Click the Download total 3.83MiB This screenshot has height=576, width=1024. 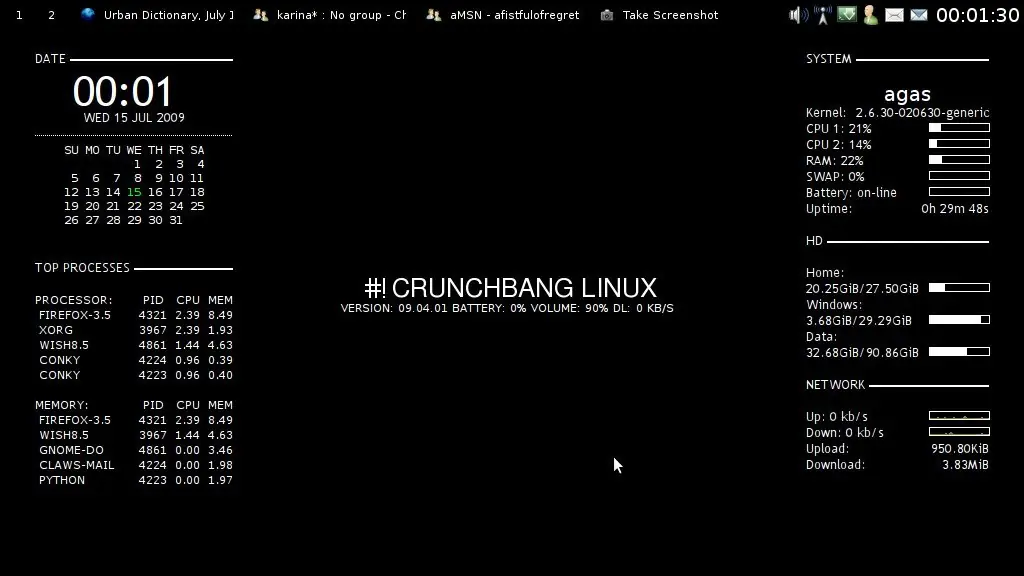[x=965, y=466]
